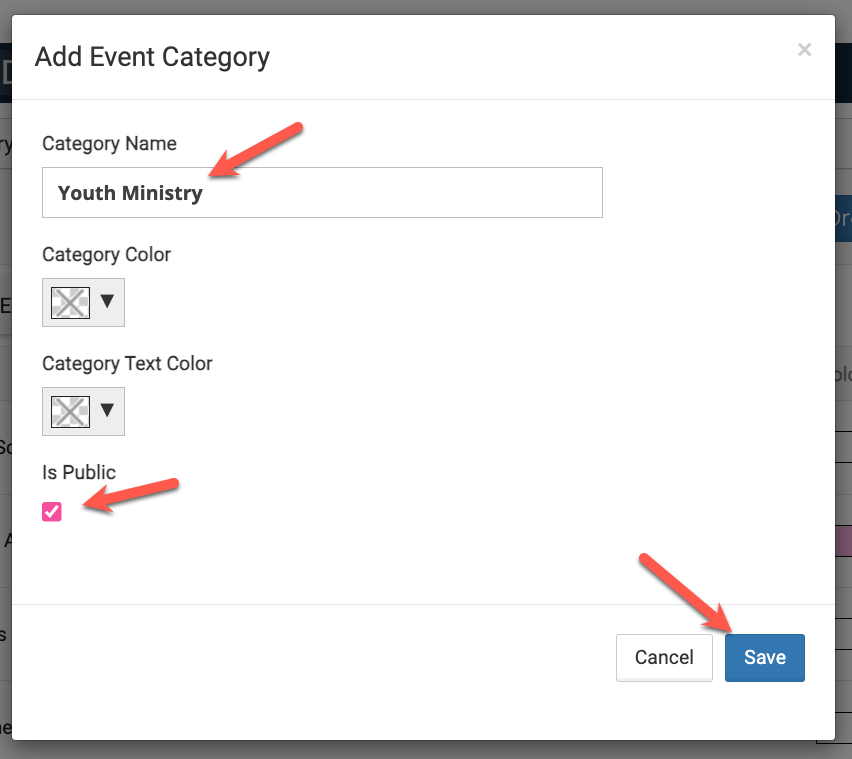Expand the Category Color dropdown arrow
The image size is (852, 759).
tap(107, 302)
